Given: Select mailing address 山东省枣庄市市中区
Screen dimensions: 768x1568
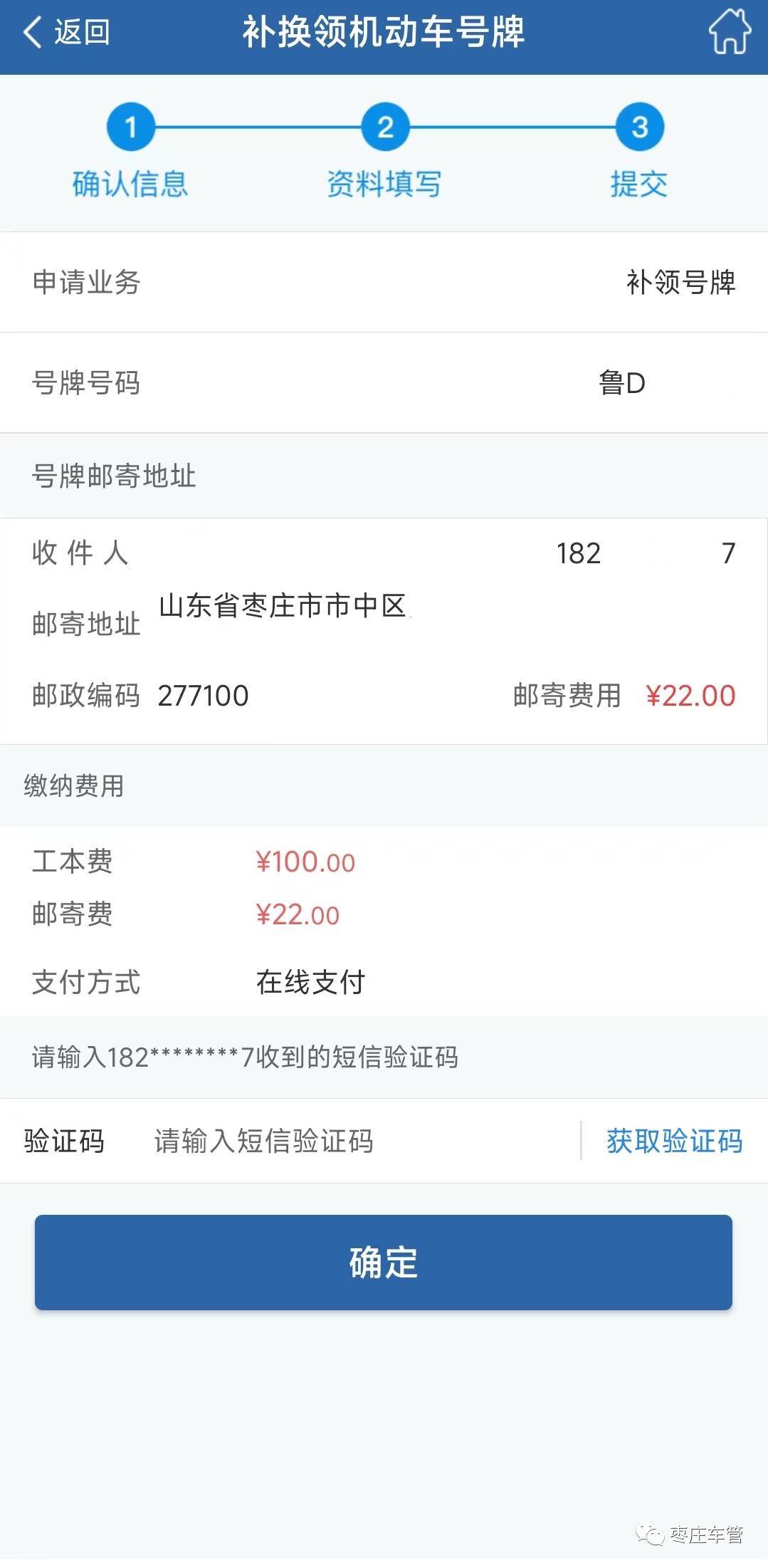Looking at the screenshot, I should 285,607.
